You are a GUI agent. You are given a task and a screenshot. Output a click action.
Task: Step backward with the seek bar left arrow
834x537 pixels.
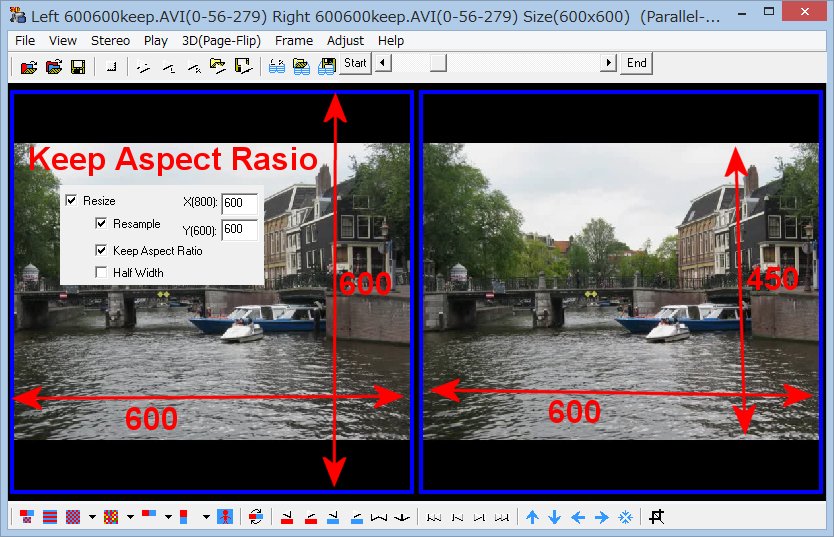(x=383, y=63)
